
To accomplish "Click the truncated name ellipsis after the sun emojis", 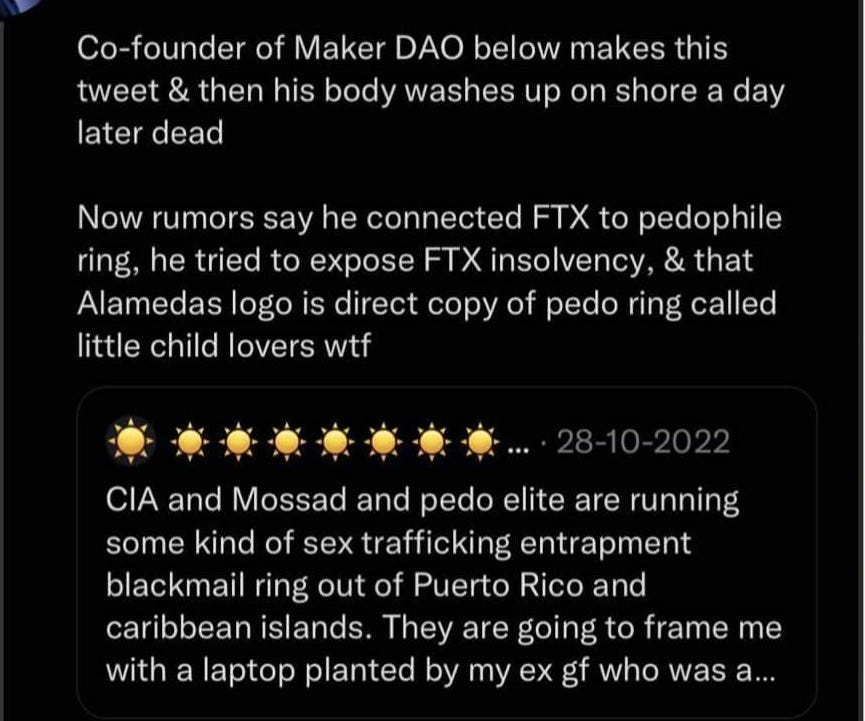I will point(517,450).
